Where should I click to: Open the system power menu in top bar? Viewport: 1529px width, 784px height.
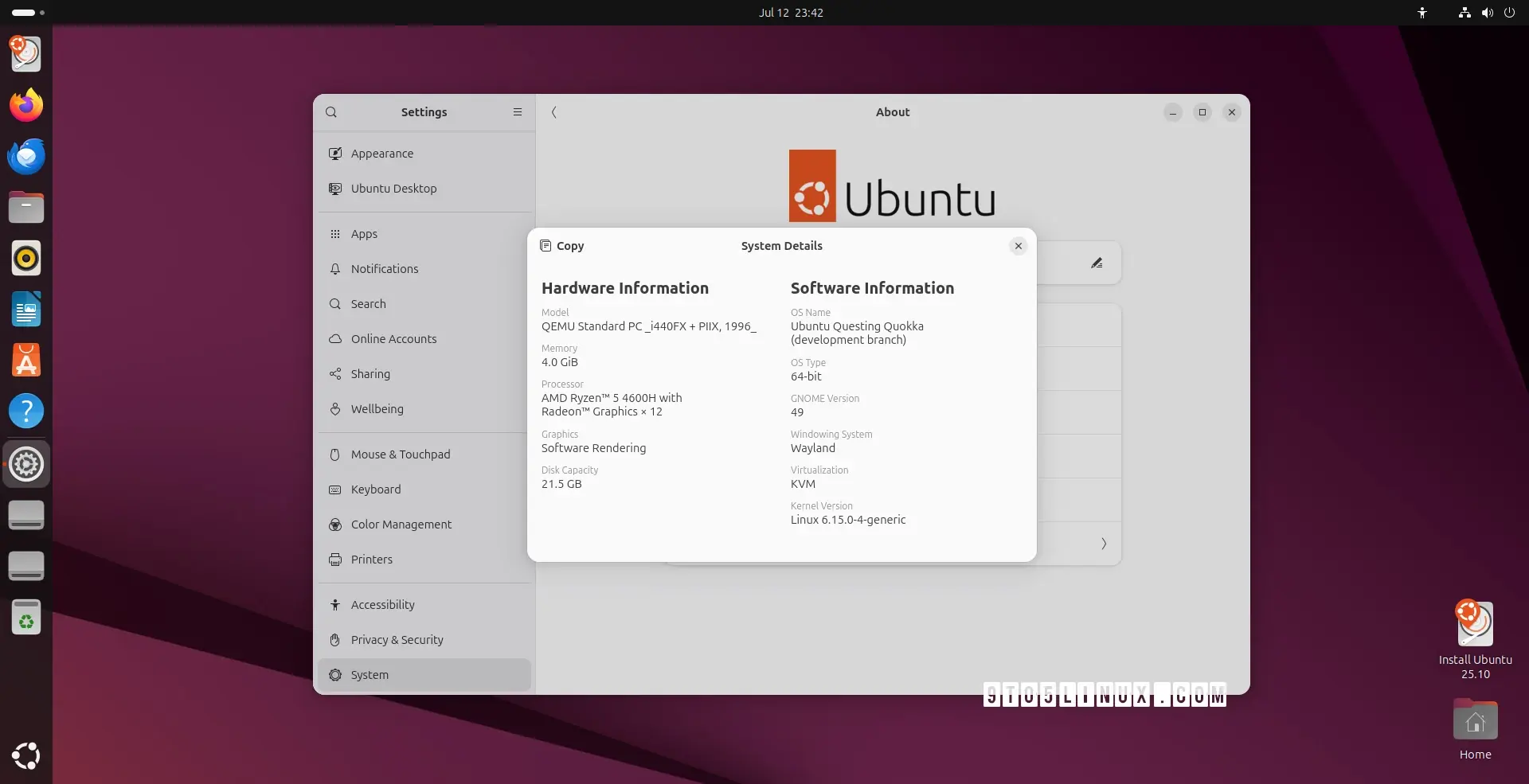(x=1509, y=13)
